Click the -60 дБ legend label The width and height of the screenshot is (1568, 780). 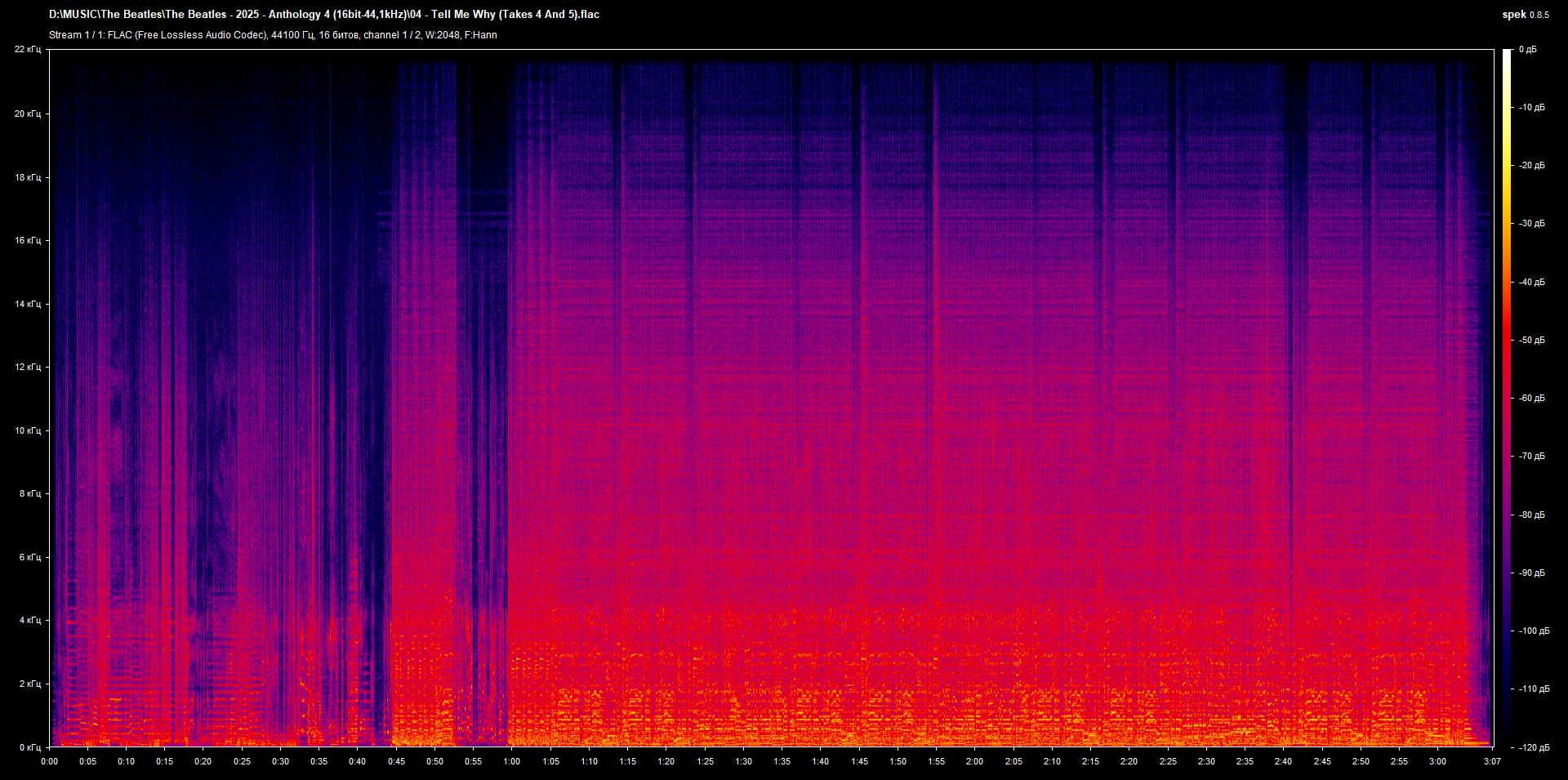1534,398
